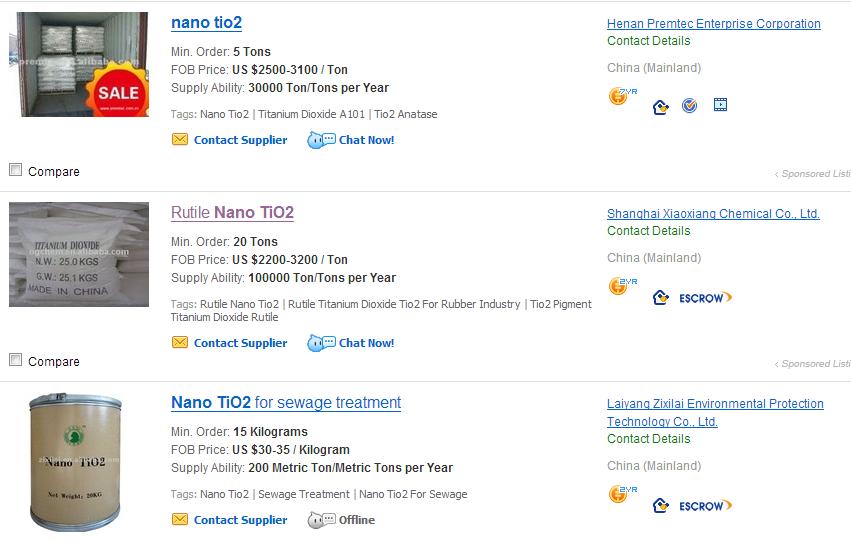Click the Escrow badge for Shanghai Xiaoxiang Chemical
The height and width of the screenshot is (542, 851).
tap(705, 298)
